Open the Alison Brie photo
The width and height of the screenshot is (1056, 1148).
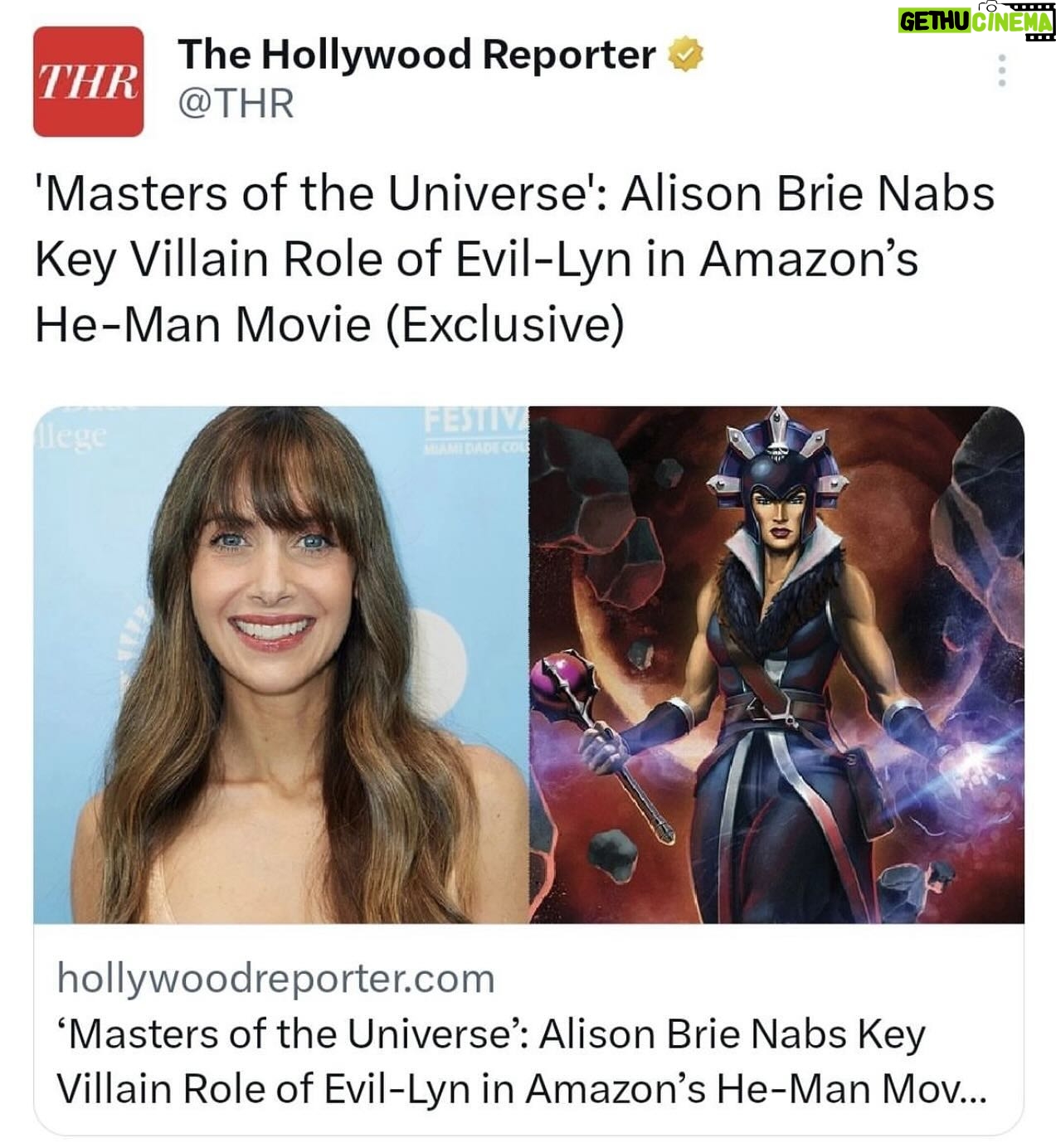coord(281,664)
